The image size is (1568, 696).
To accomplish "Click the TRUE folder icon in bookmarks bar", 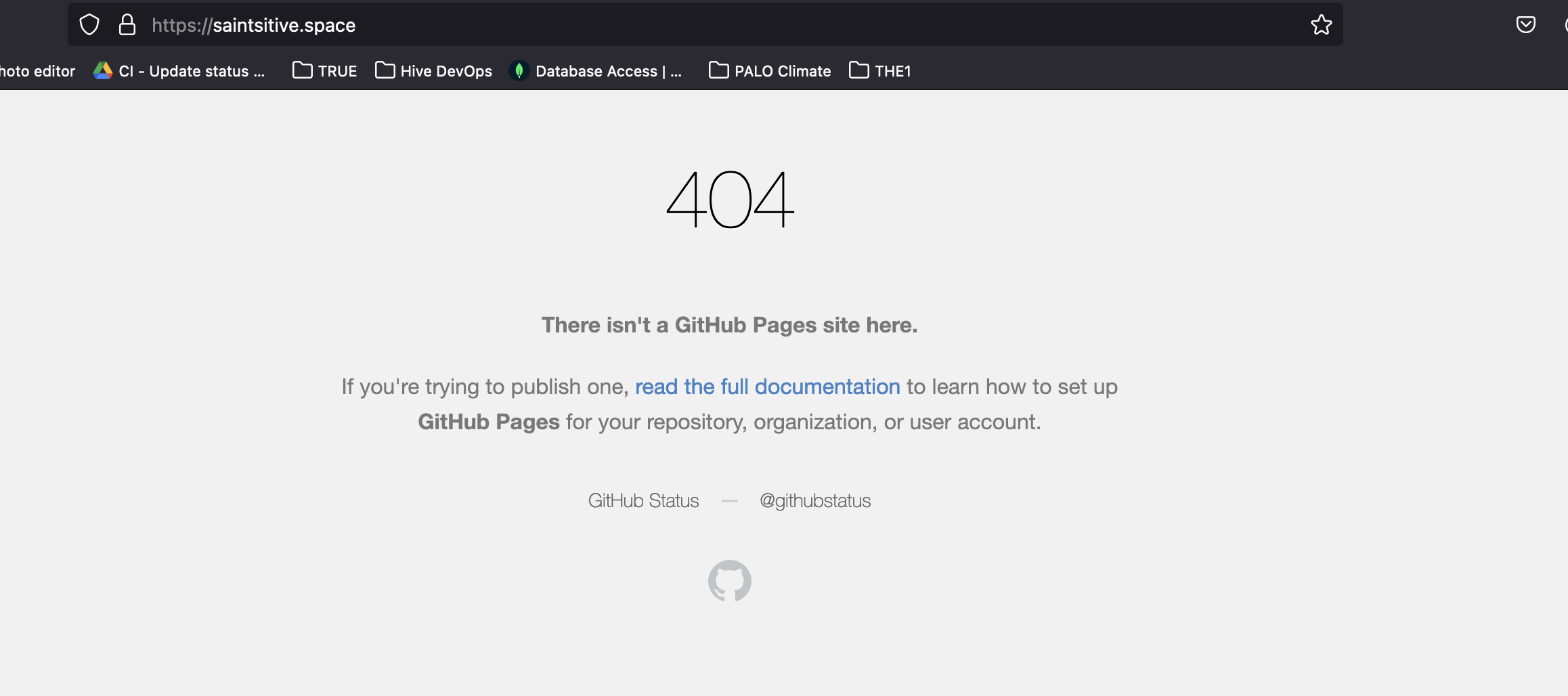I will (x=302, y=70).
